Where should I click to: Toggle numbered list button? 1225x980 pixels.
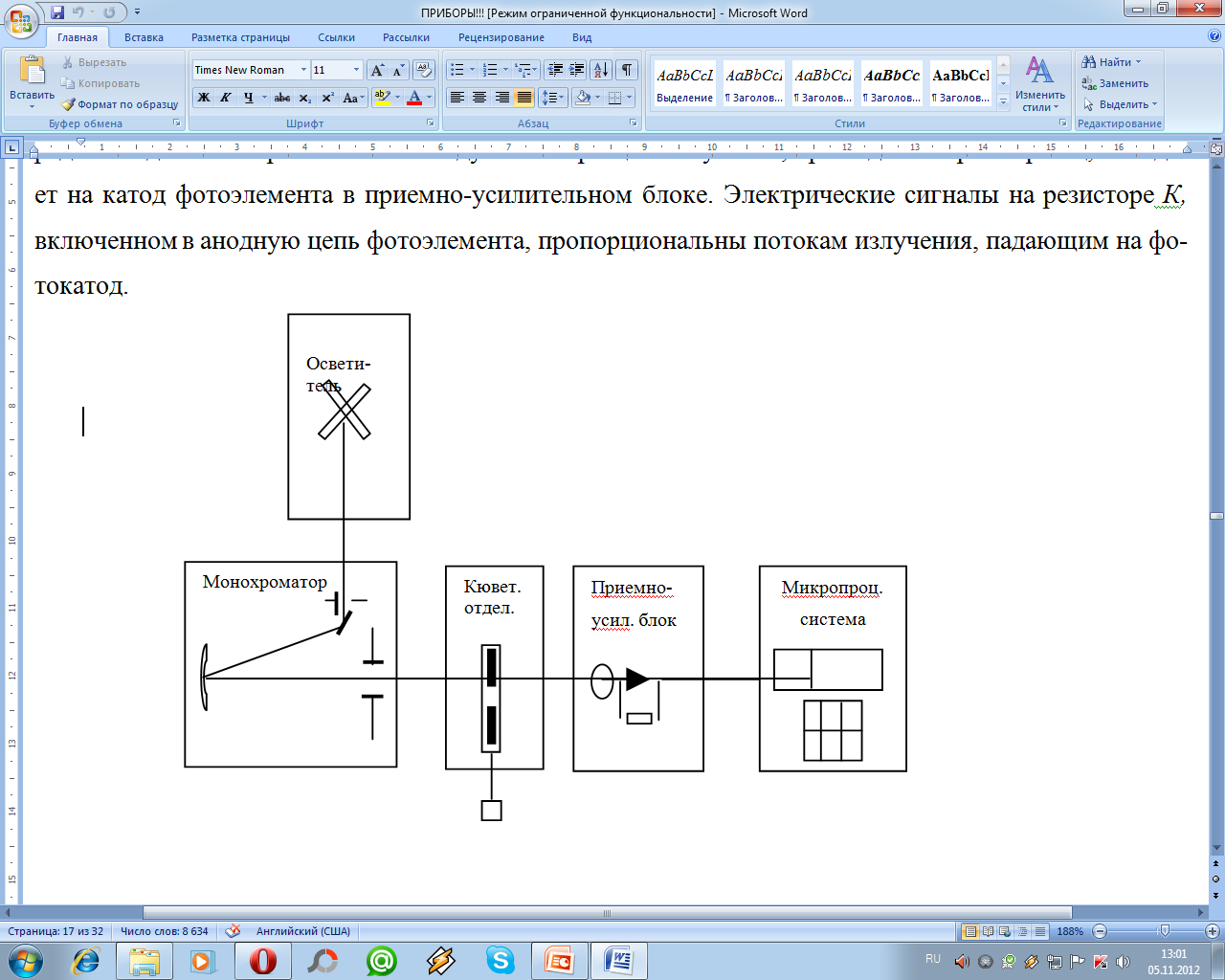click(490, 70)
